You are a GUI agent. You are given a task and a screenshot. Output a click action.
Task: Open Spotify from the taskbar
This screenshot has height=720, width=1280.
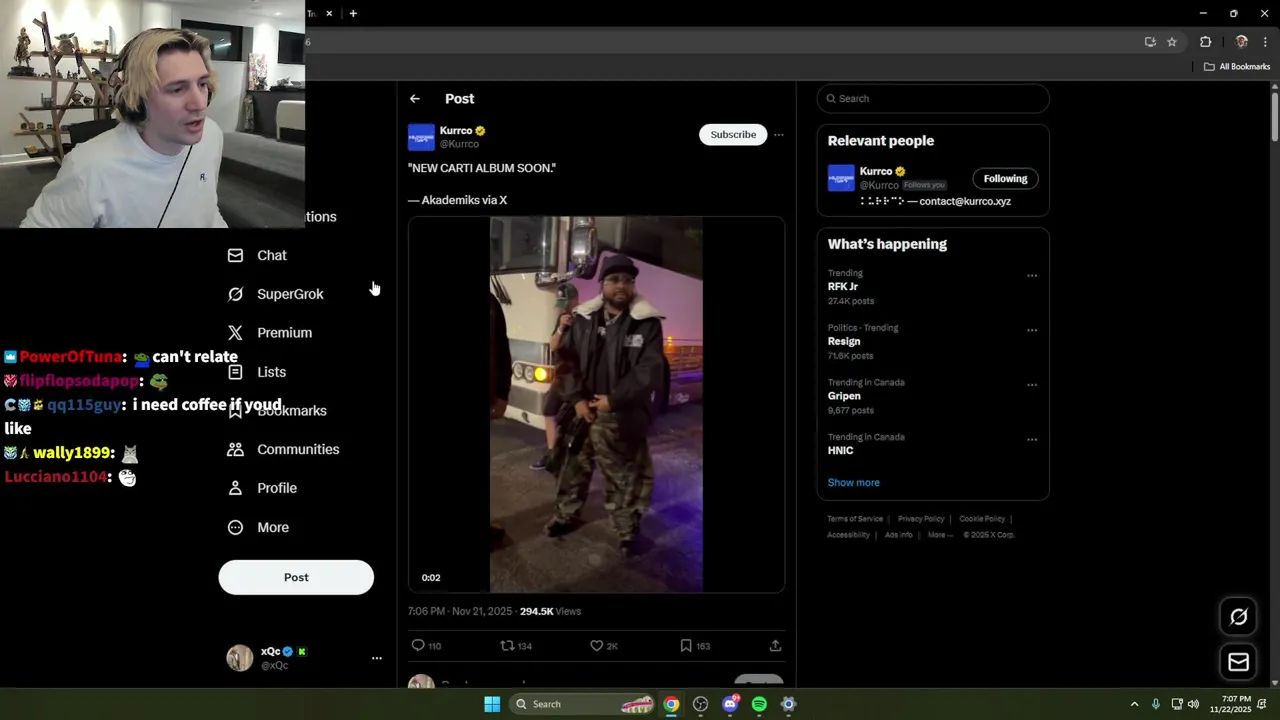coord(759,704)
